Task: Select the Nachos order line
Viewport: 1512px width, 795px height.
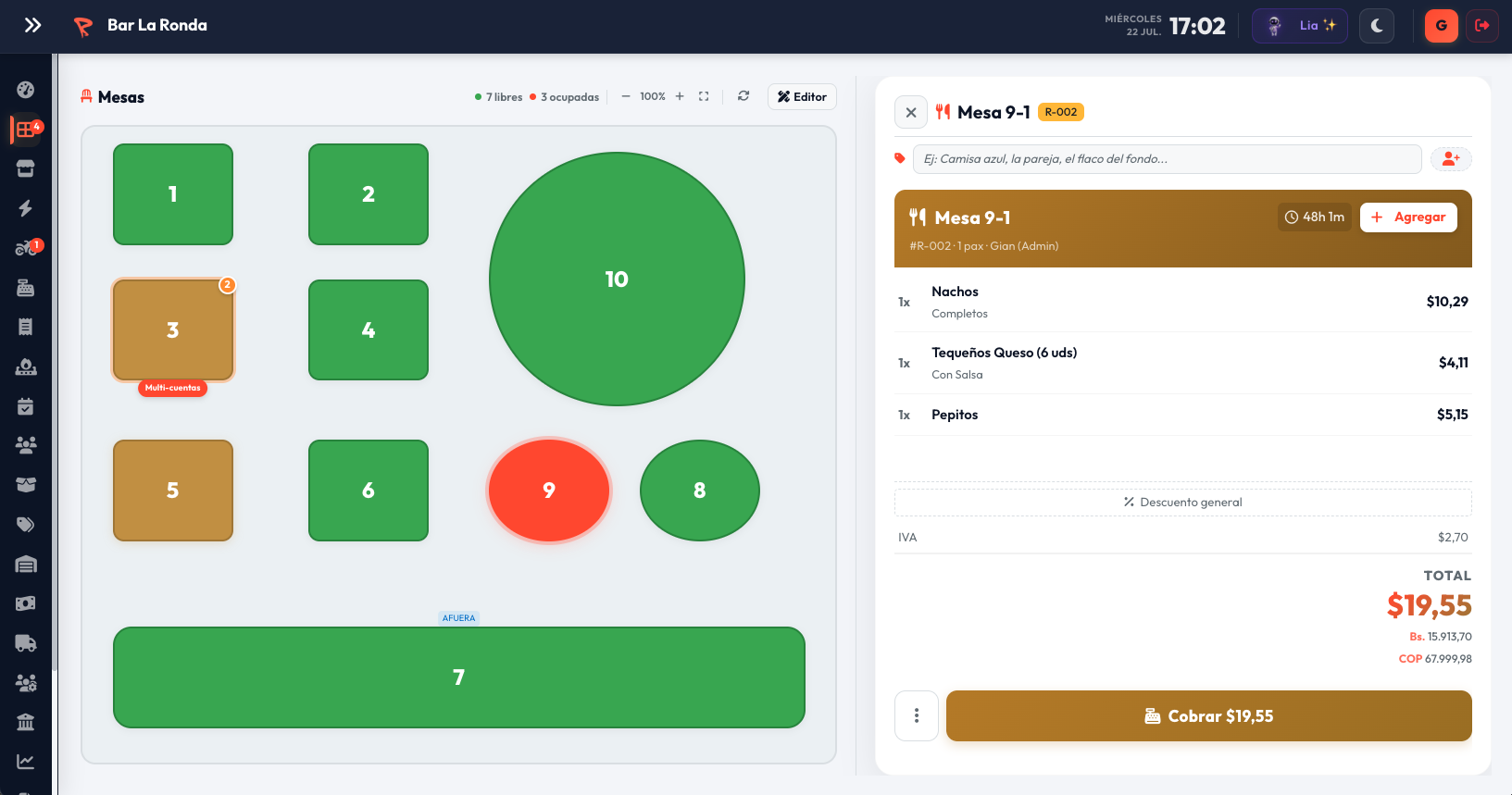Action: click(x=1183, y=302)
